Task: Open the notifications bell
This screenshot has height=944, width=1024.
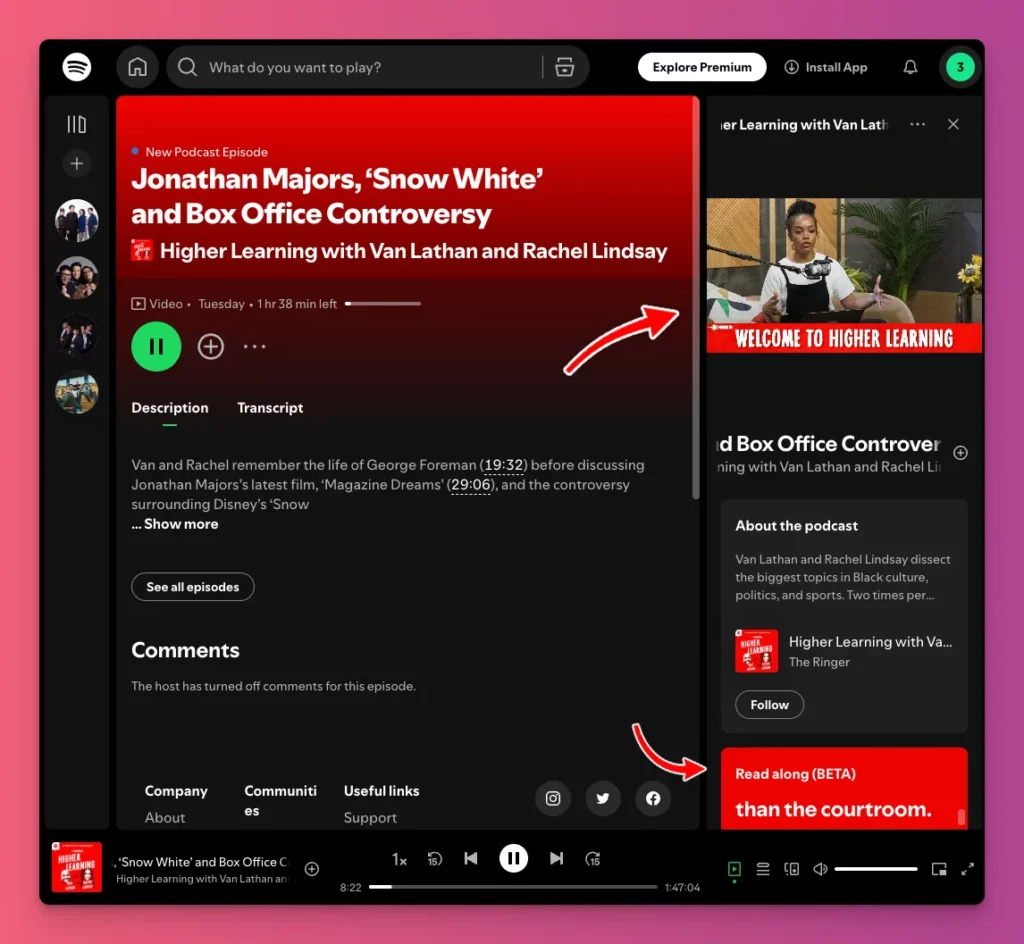Action: click(x=910, y=67)
